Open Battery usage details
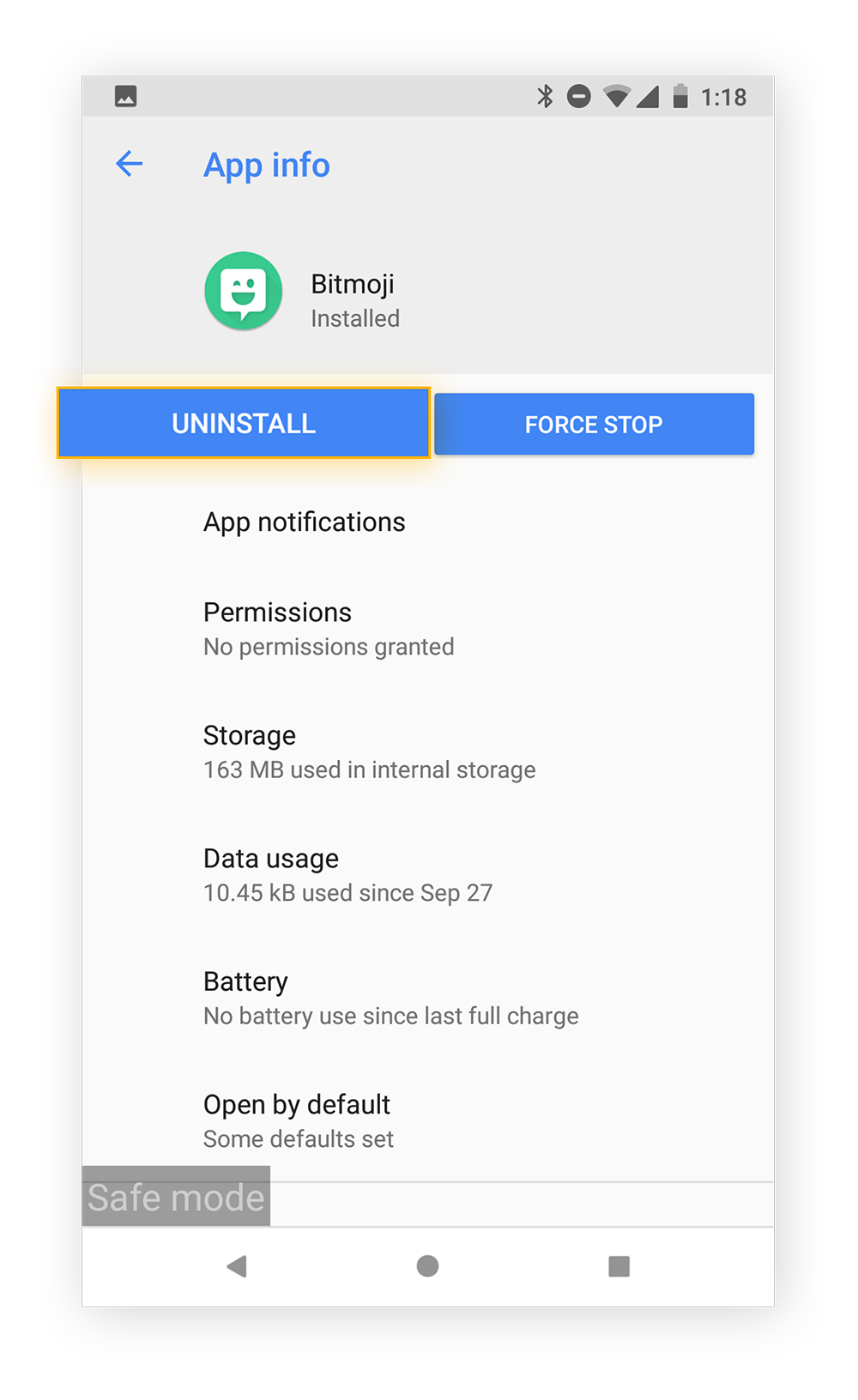This screenshot has width=858, height=1400. (x=390, y=999)
